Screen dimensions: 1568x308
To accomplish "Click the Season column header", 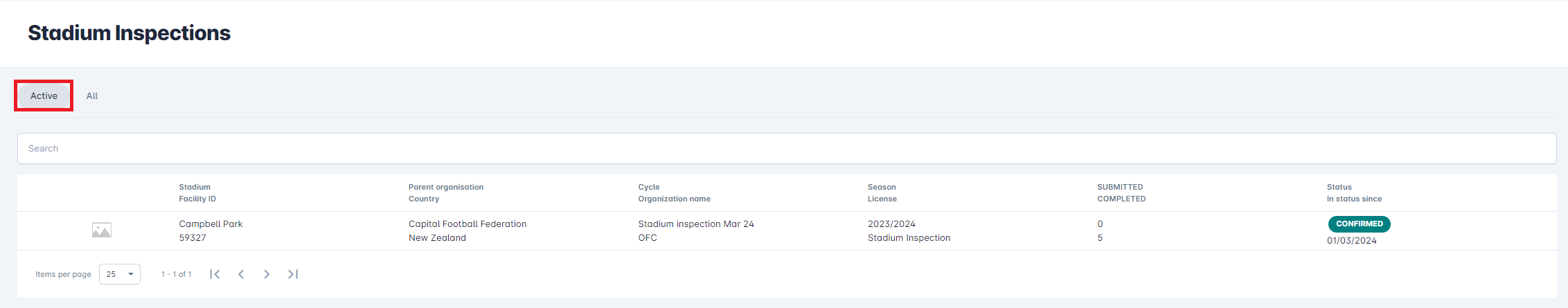I will click(882, 187).
